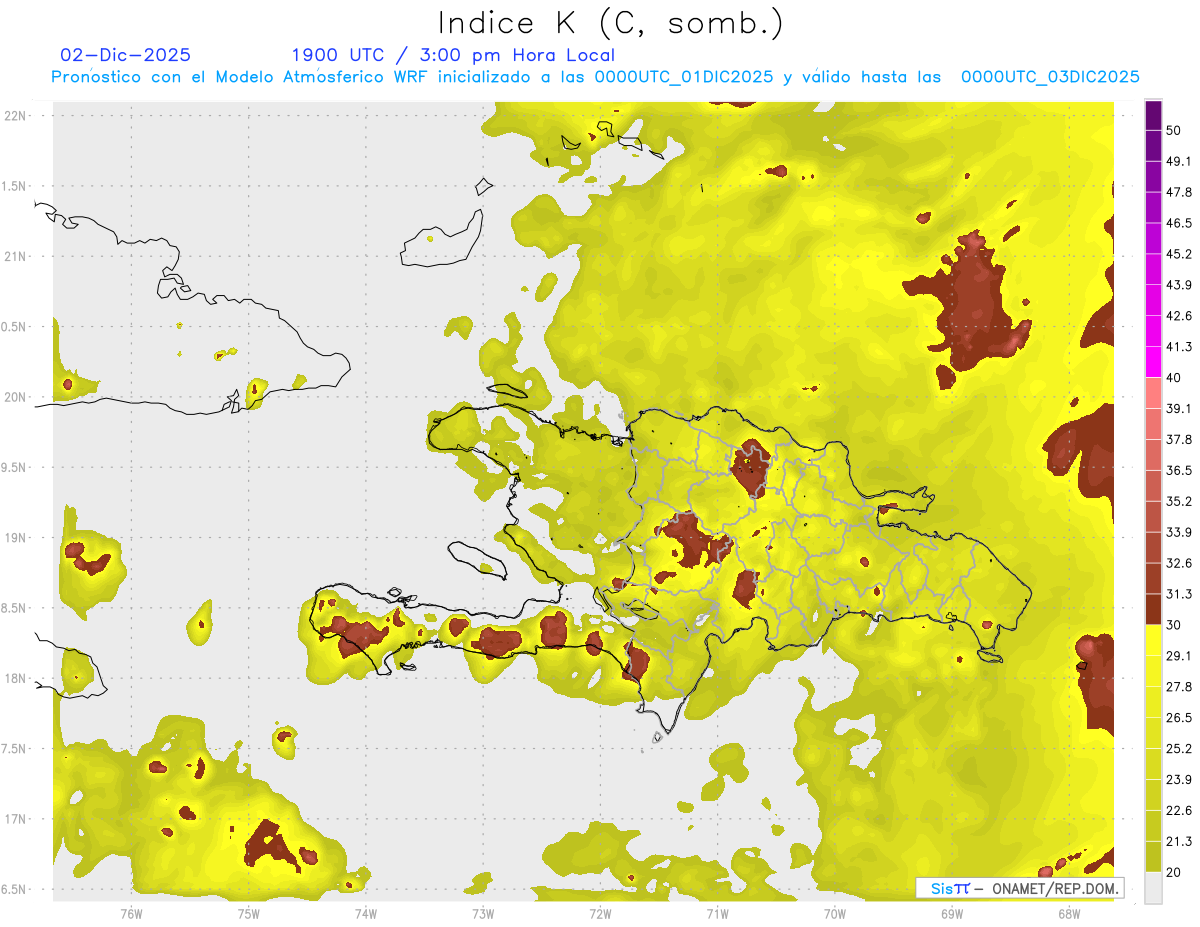Click longitude label '73W'
This screenshot has height=927, width=1200.
pyautogui.click(x=483, y=914)
